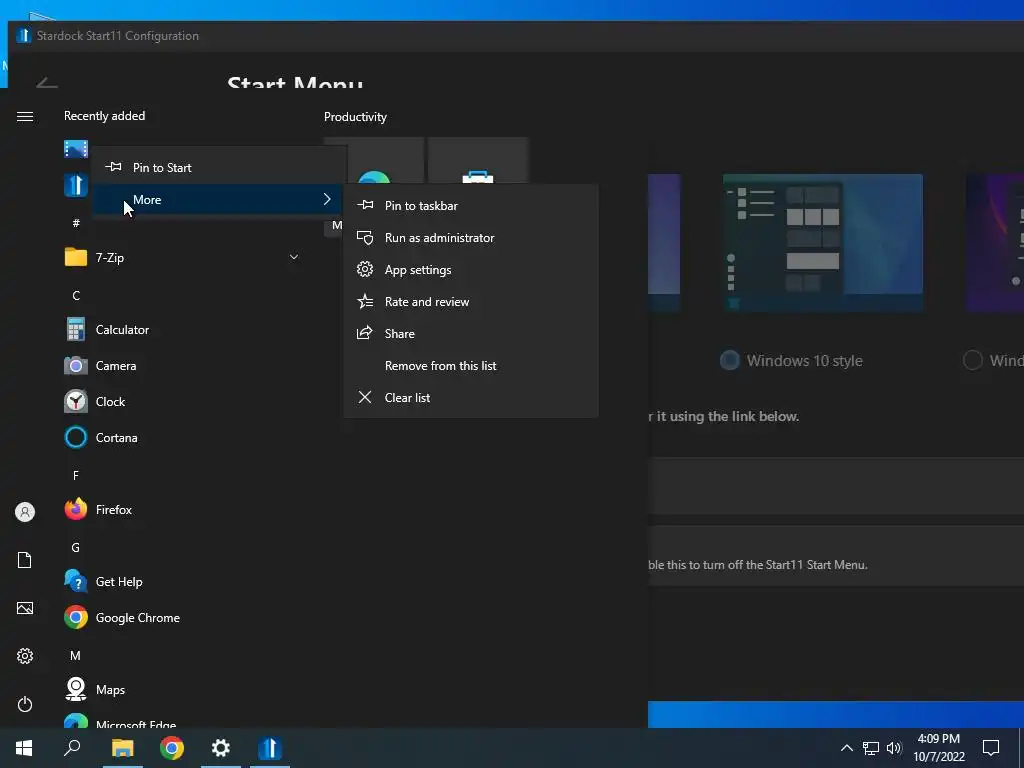
Task: Open the recently added video app icon
Action: 76,149
